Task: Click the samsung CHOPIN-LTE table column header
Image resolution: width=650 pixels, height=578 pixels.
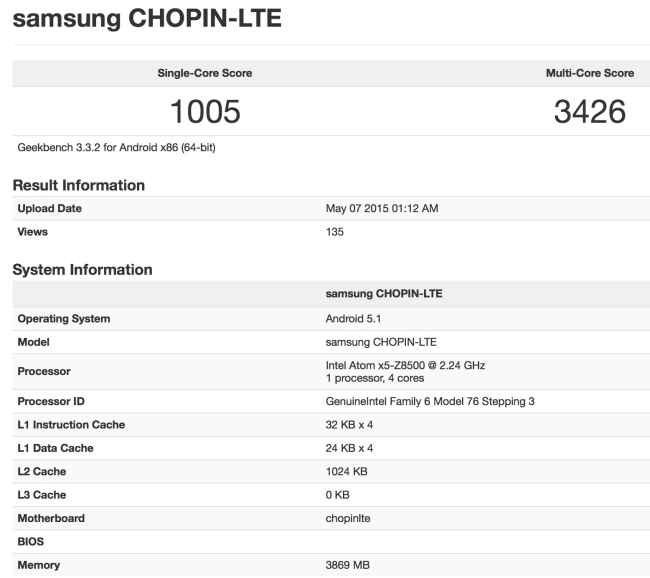Action: point(384,294)
